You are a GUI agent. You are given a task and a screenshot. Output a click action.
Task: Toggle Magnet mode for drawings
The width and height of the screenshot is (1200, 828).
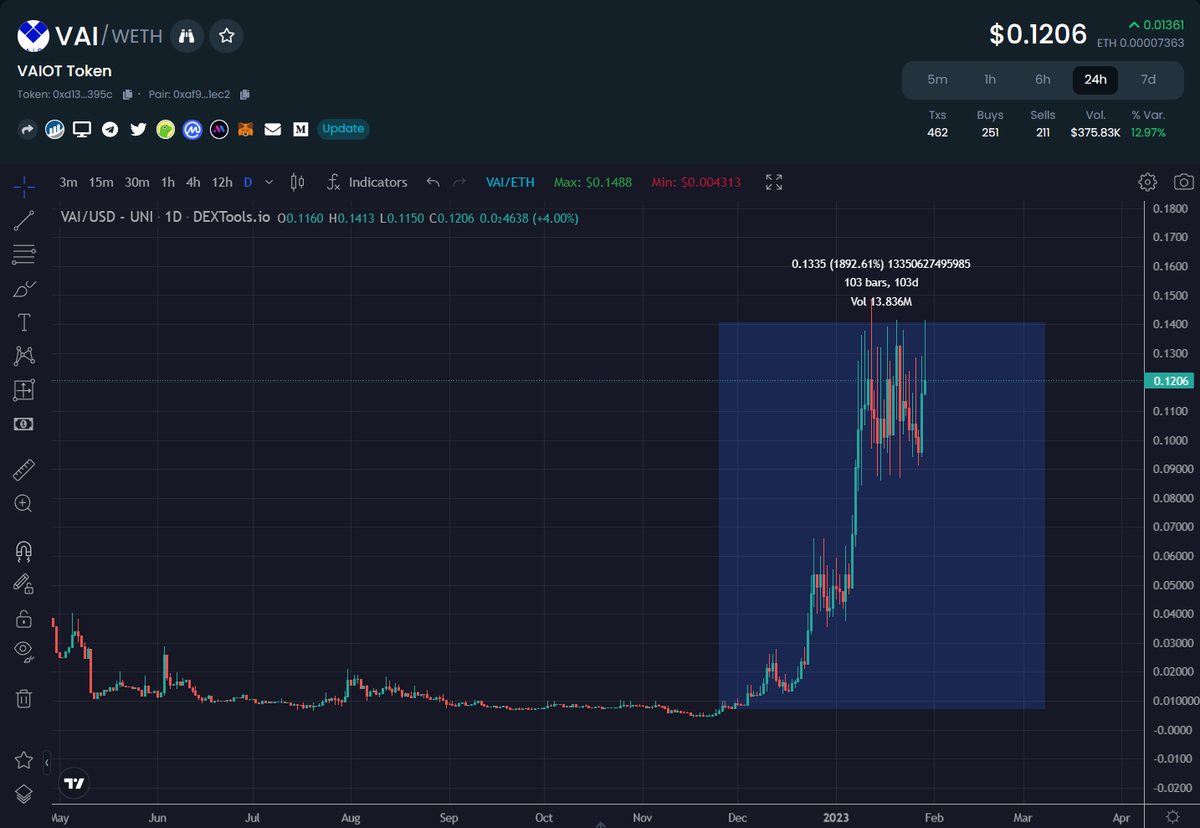point(24,550)
